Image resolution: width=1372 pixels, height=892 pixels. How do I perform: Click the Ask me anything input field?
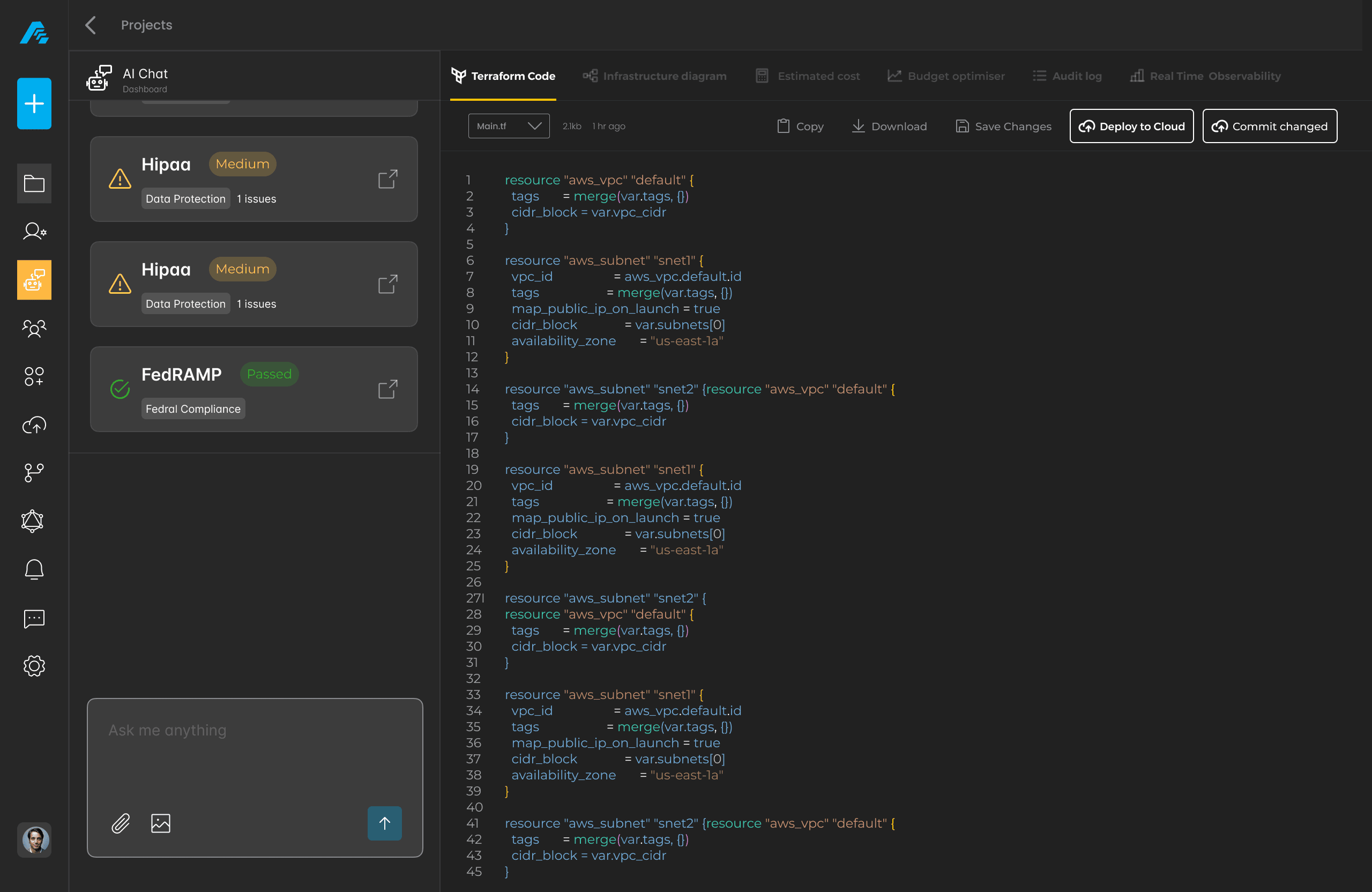[x=254, y=749]
